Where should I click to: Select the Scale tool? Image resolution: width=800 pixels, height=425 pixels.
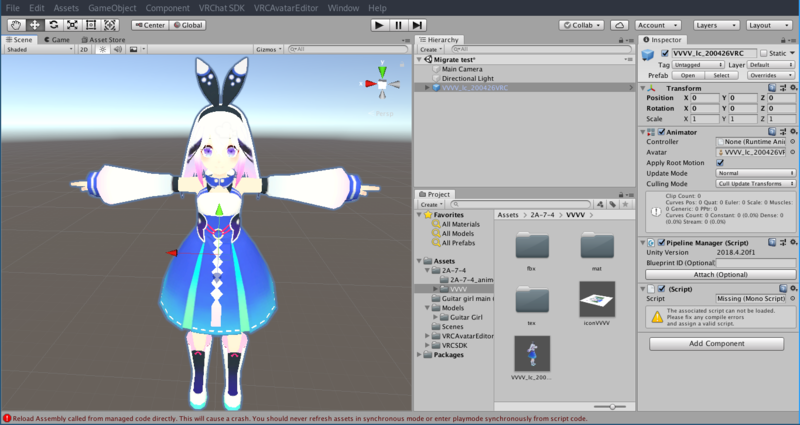72,25
